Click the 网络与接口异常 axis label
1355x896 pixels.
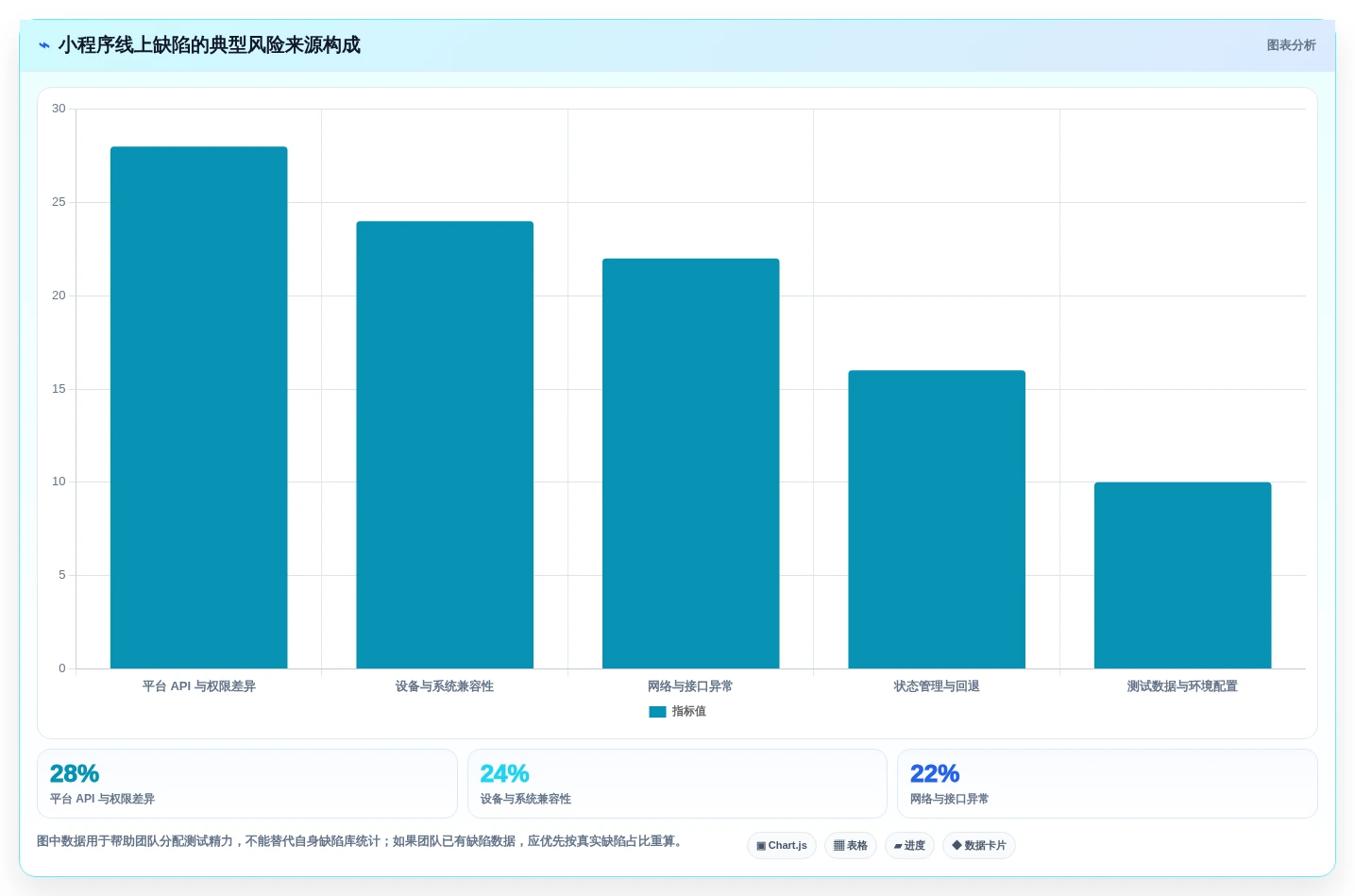(690, 686)
